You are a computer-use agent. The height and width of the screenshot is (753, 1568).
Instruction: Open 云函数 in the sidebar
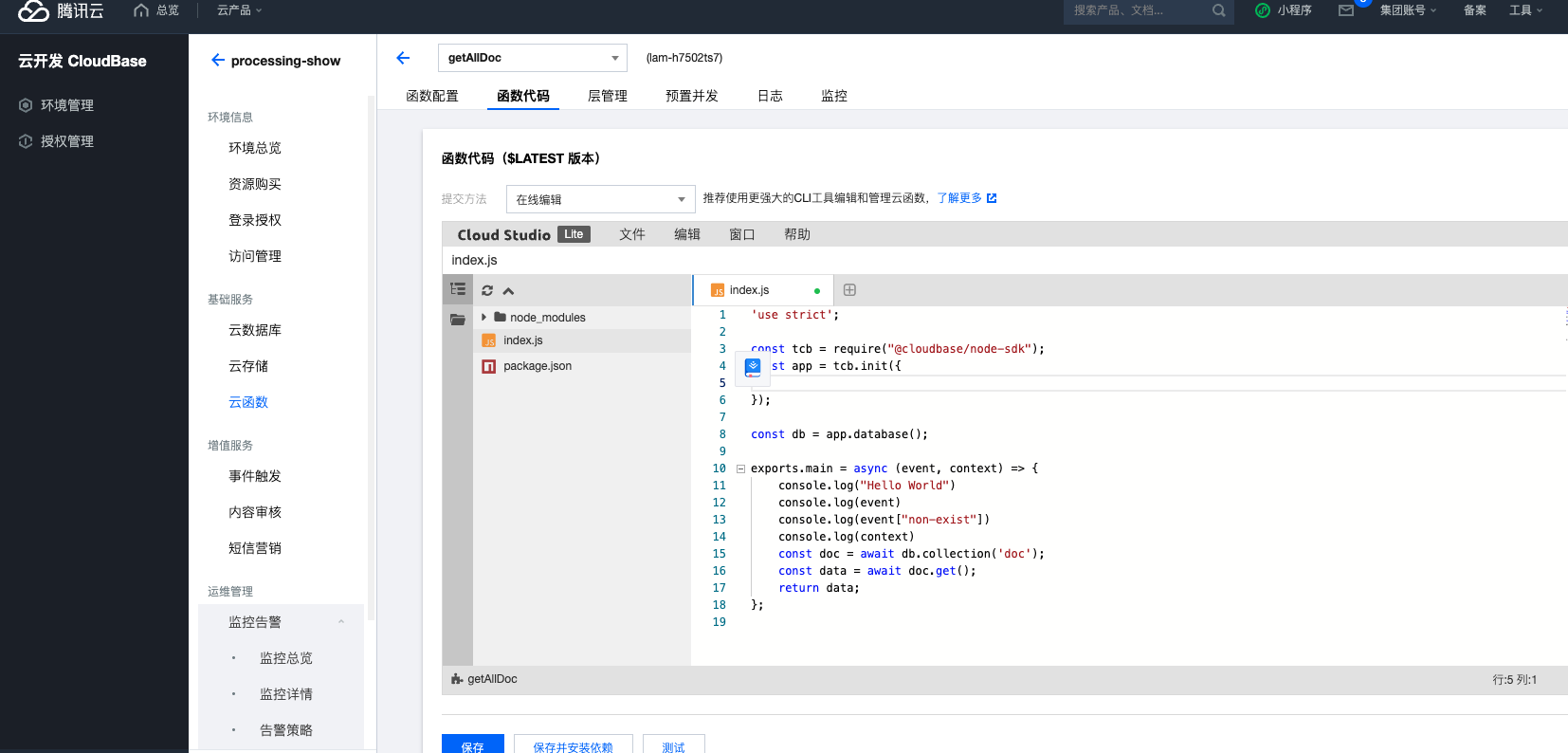[248, 402]
